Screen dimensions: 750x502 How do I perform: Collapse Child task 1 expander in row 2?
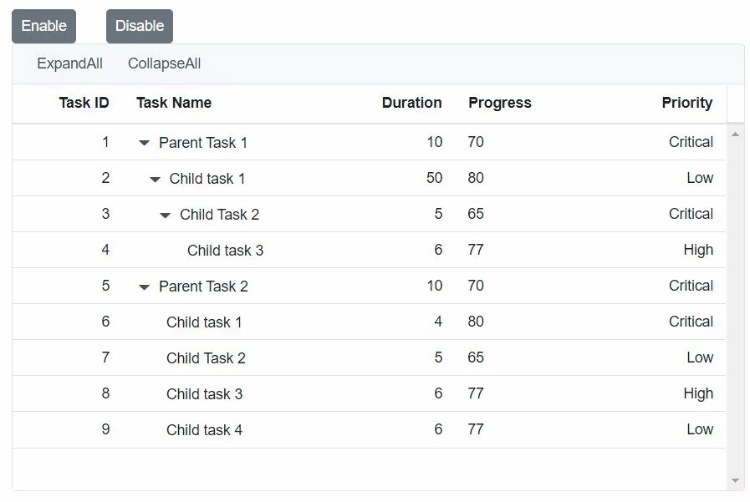point(154,179)
